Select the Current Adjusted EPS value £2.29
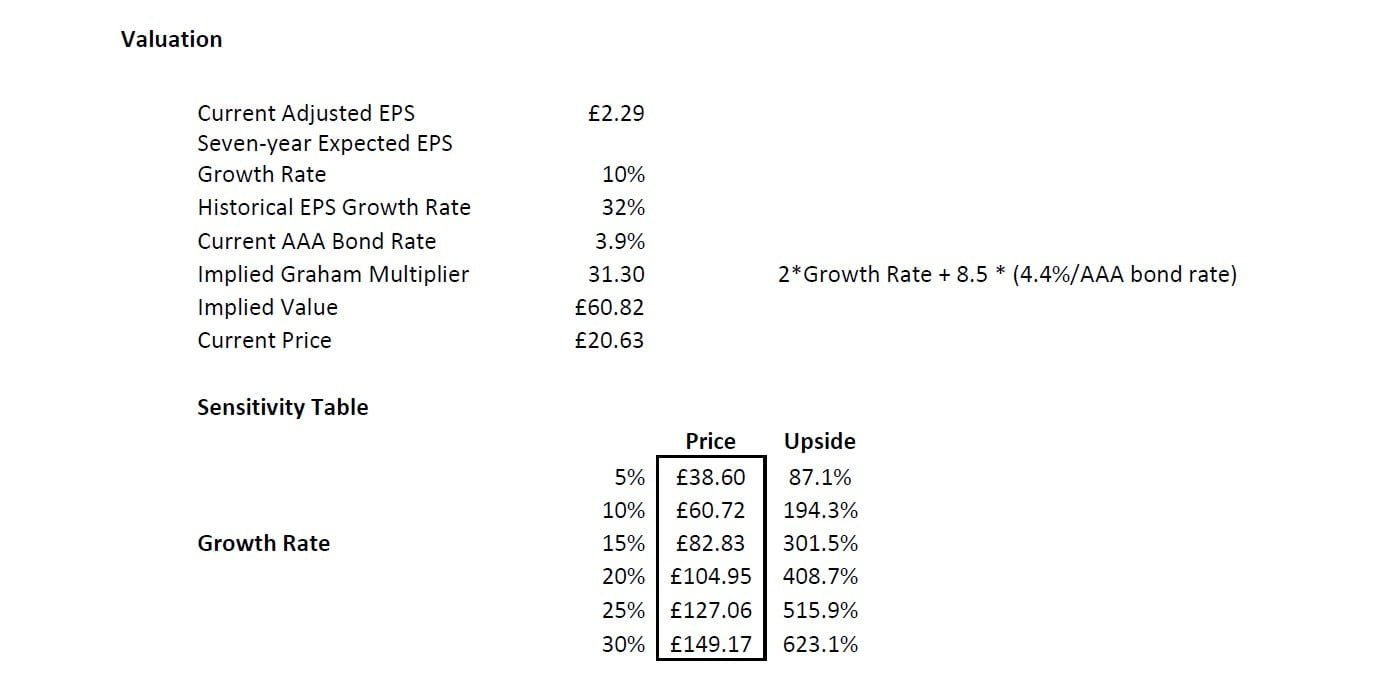Screen dimensions: 1396x682 [x=616, y=113]
